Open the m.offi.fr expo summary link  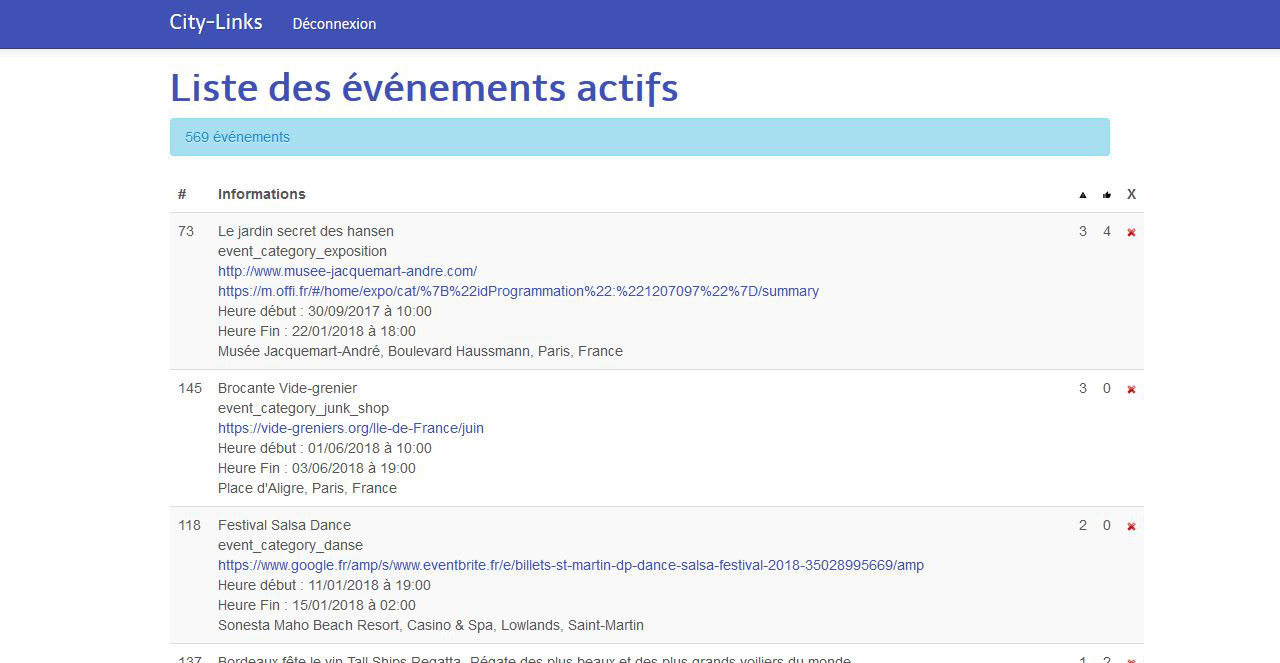click(x=518, y=291)
